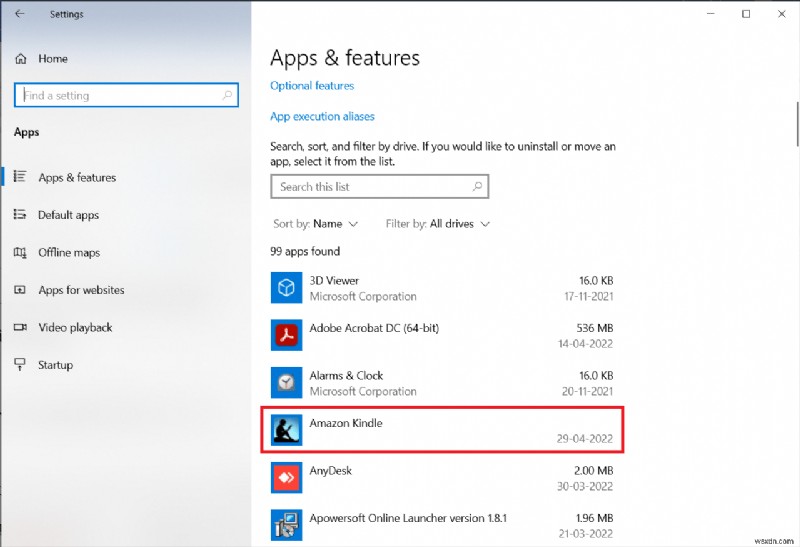
Task: Click the 2.00 MB size value
Action: coord(593,470)
